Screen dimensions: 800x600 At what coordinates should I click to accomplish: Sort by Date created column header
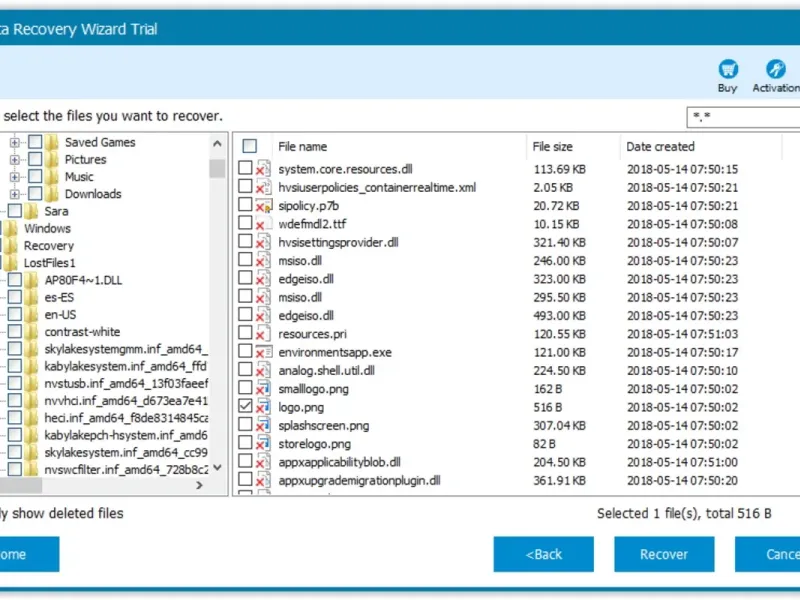tap(660, 146)
